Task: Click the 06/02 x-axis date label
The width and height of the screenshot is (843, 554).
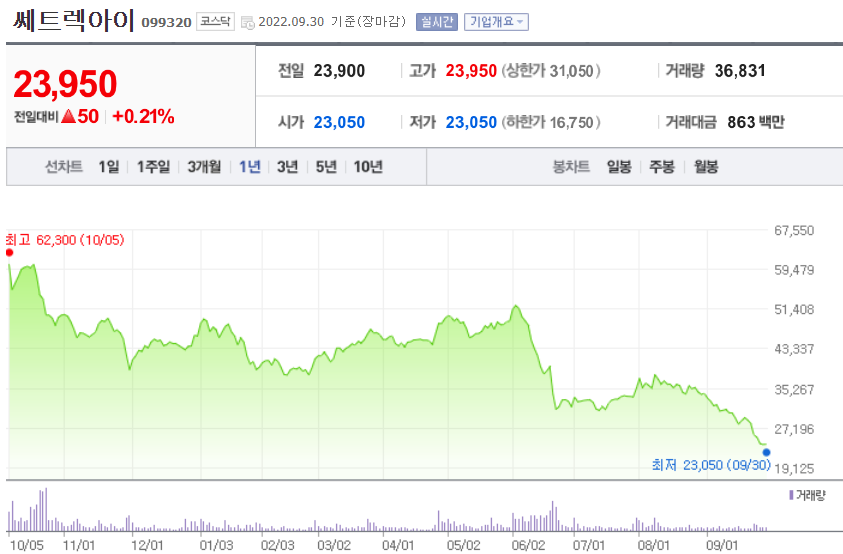Action: tap(528, 545)
